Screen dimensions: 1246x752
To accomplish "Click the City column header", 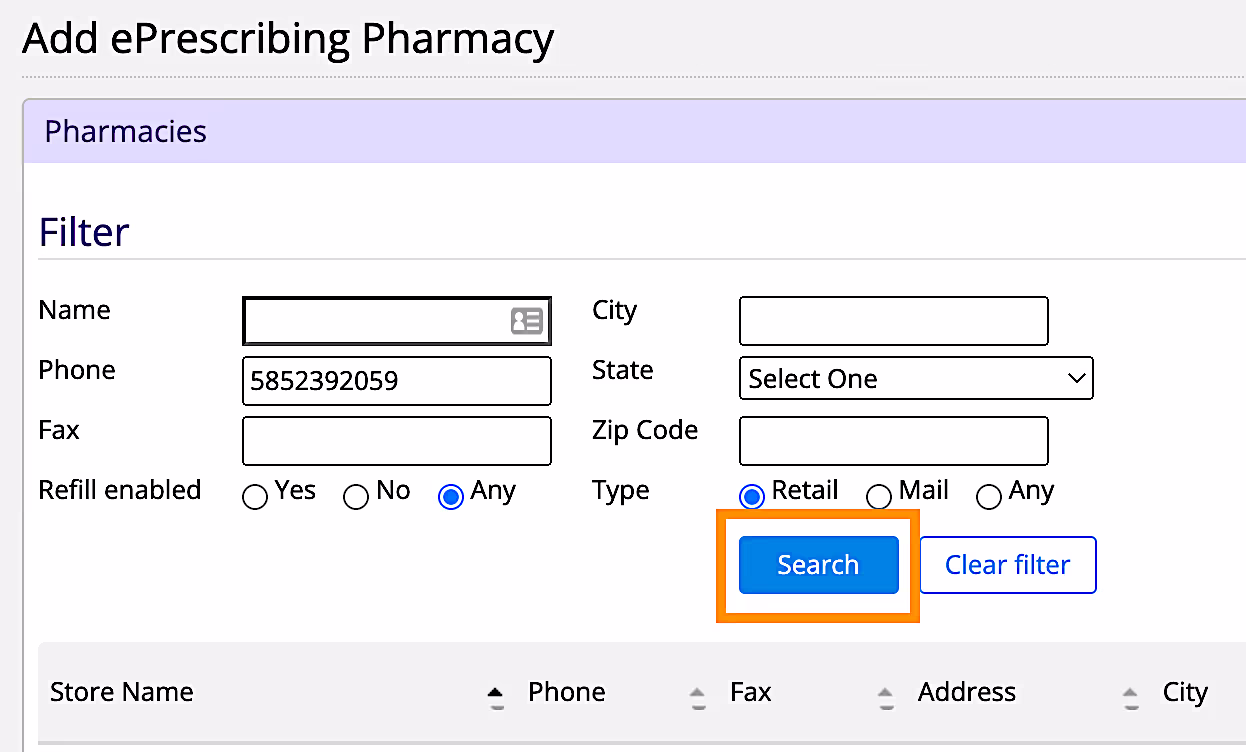I will 1185,692.
